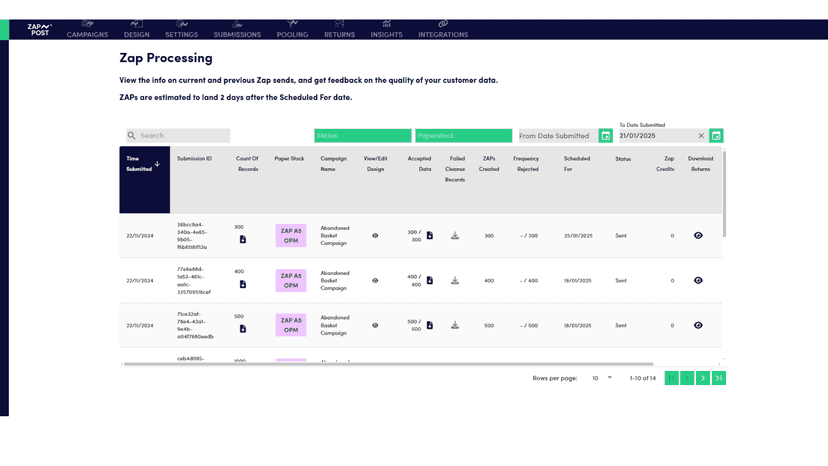828x466 pixels.
Task: Go to the previous page of results
Action: coord(687,378)
